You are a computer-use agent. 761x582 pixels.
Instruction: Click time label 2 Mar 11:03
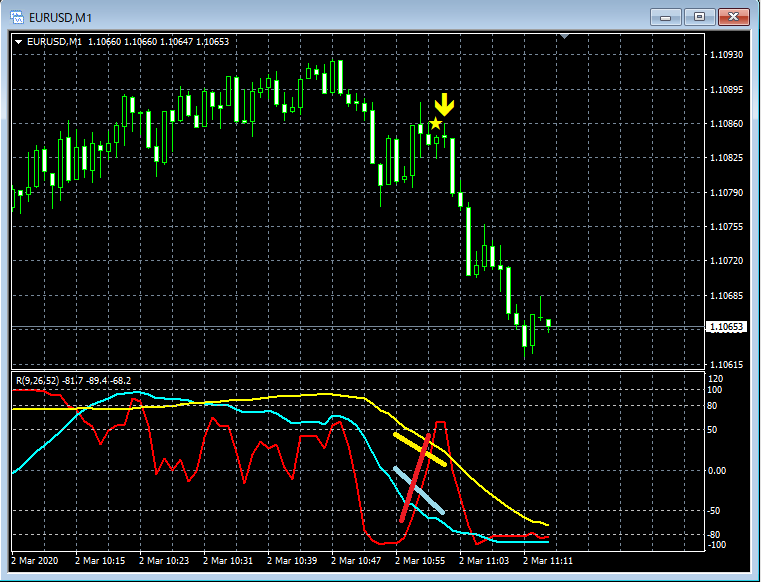pos(484,561)
